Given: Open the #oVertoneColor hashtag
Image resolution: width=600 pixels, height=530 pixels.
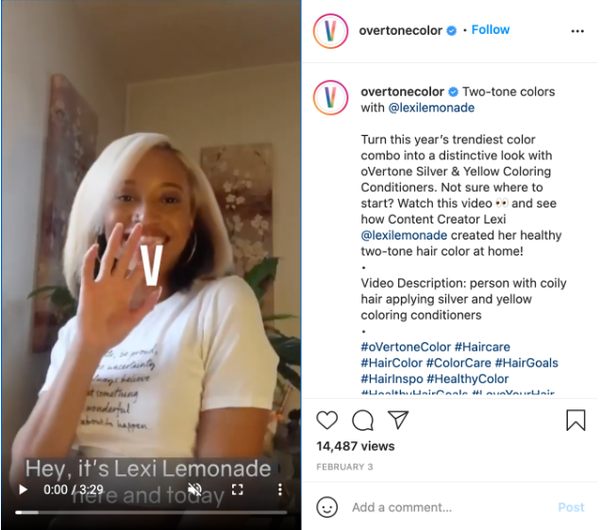Looking at the screenshot, I should pyautogui.click(x=406, y=347).
